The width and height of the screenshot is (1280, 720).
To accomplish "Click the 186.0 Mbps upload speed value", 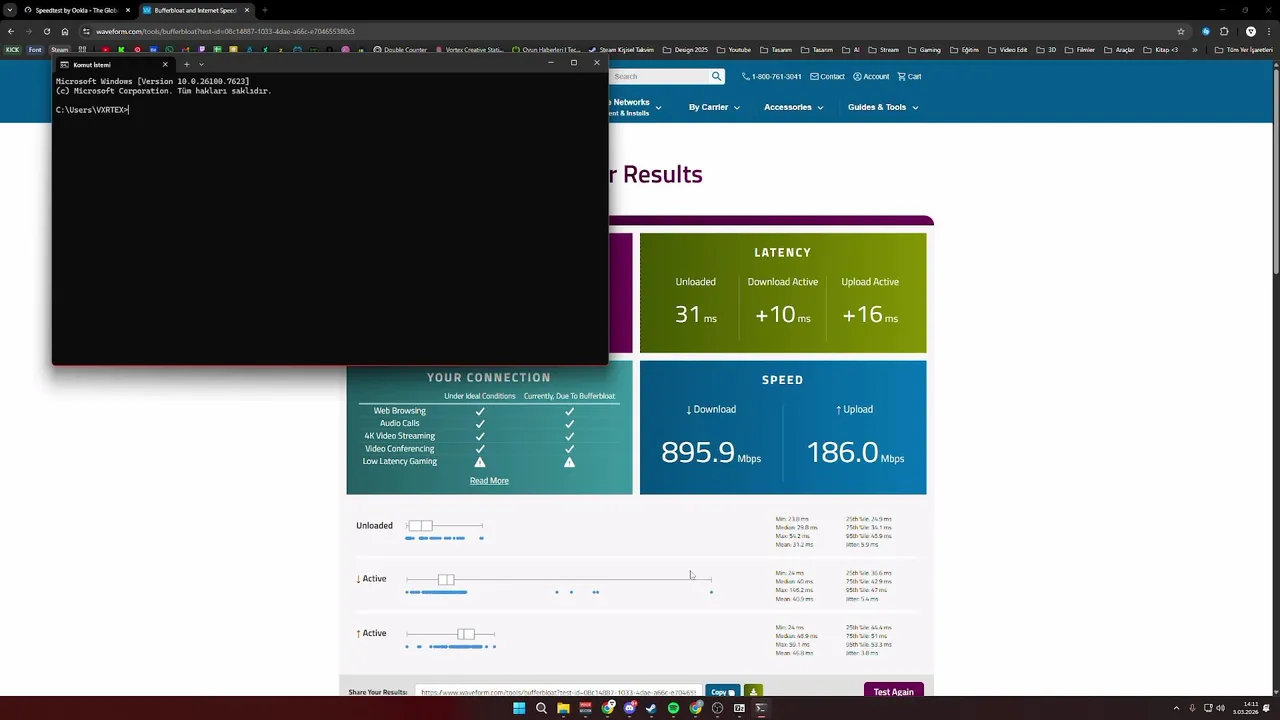I will [855, 452].
